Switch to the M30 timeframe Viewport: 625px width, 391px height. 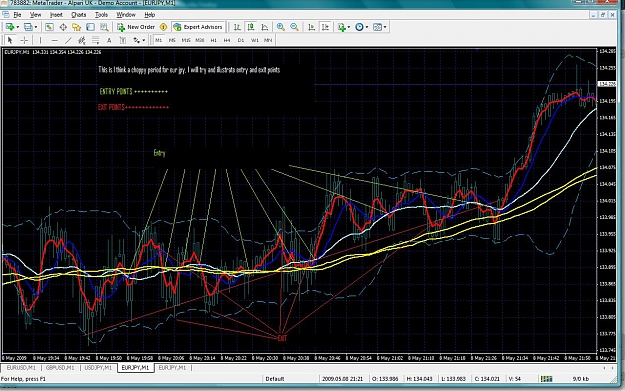(200, 40)
